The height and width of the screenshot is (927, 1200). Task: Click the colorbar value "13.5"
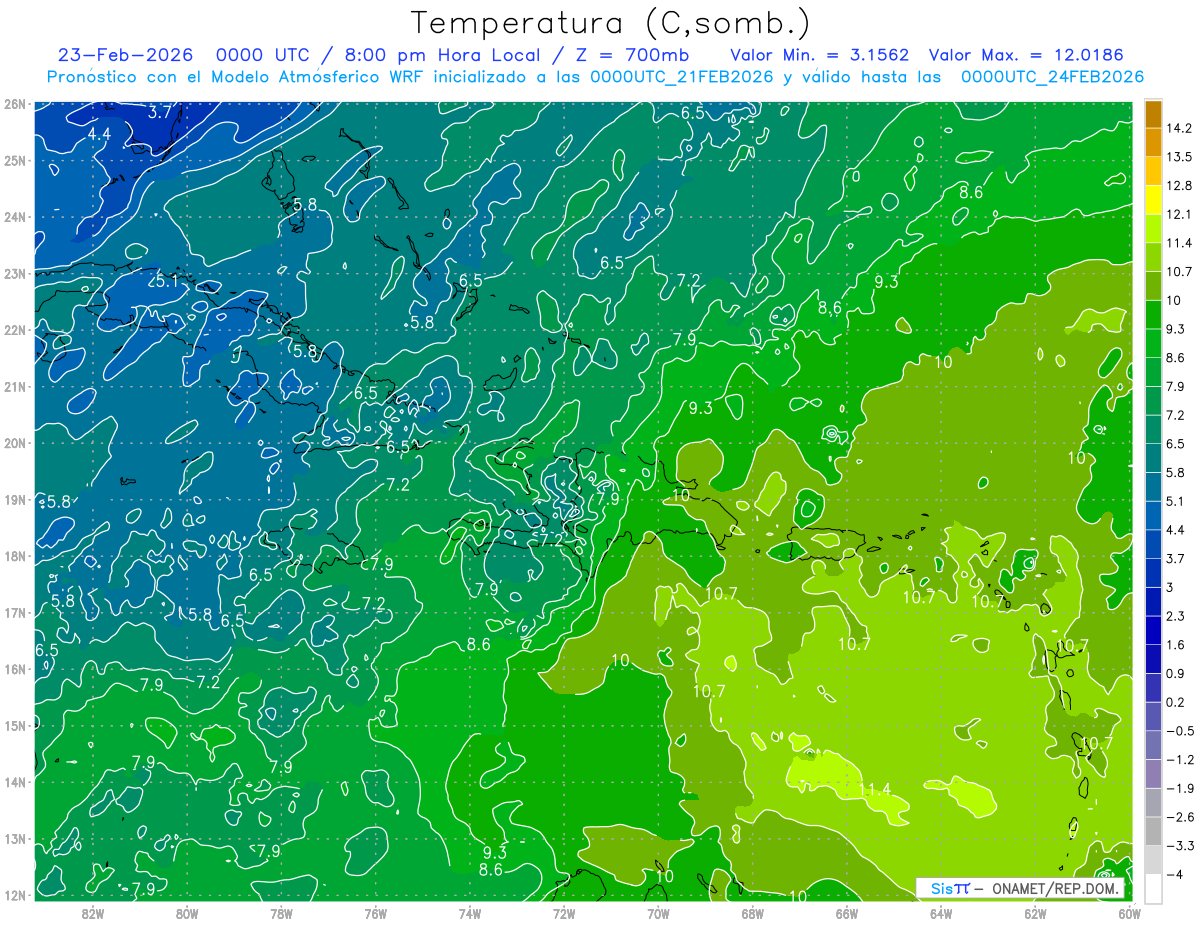1179,157
